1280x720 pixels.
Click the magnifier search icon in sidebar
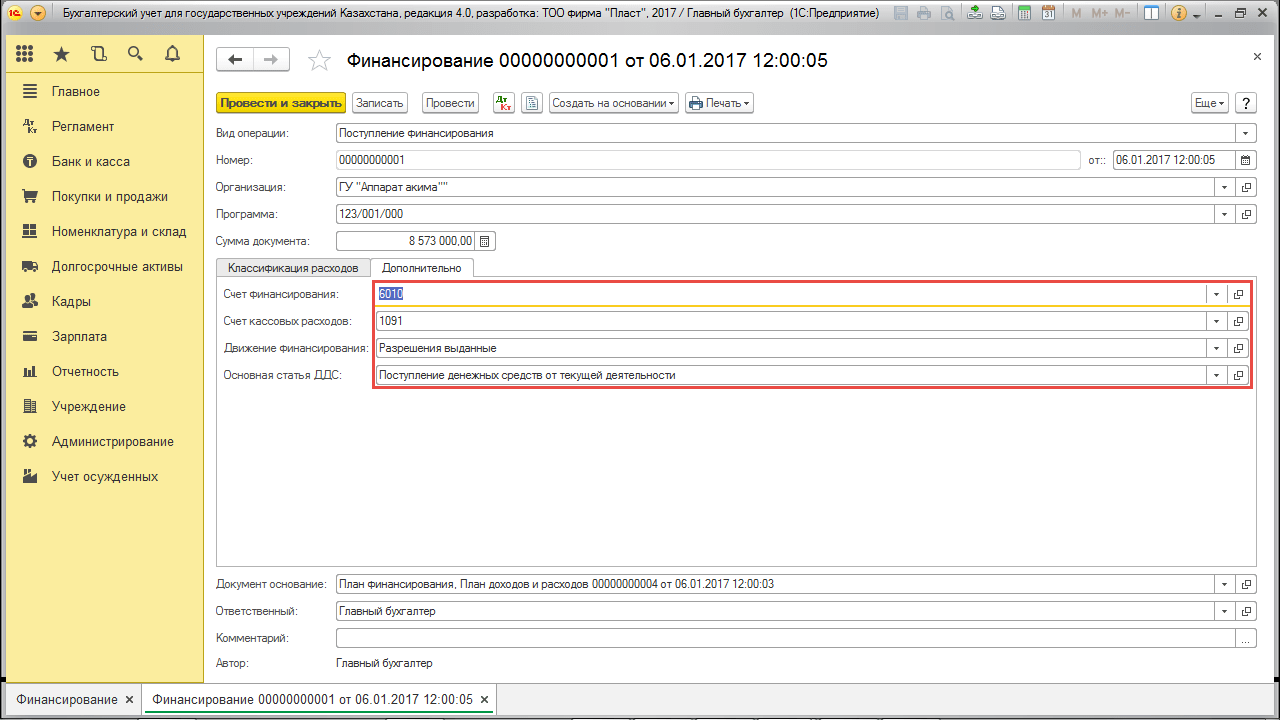135,54
